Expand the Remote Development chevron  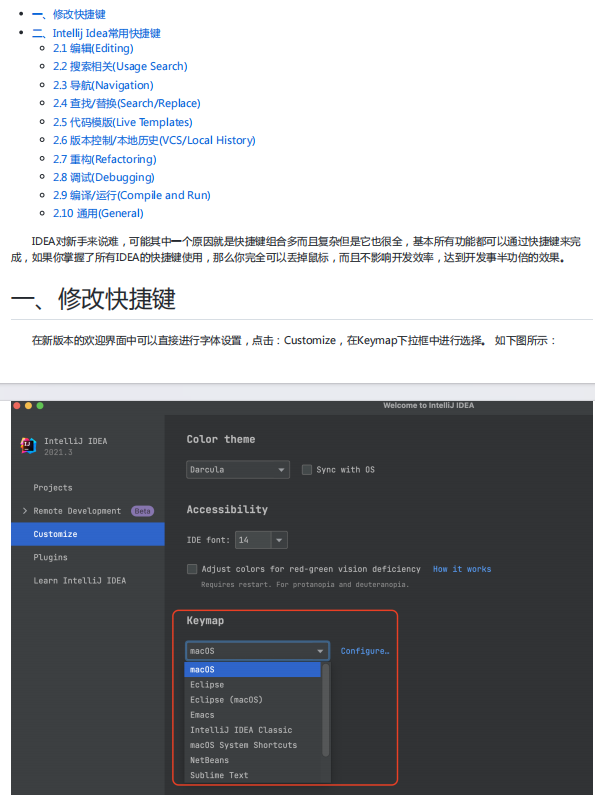click(x=25, y=511)
